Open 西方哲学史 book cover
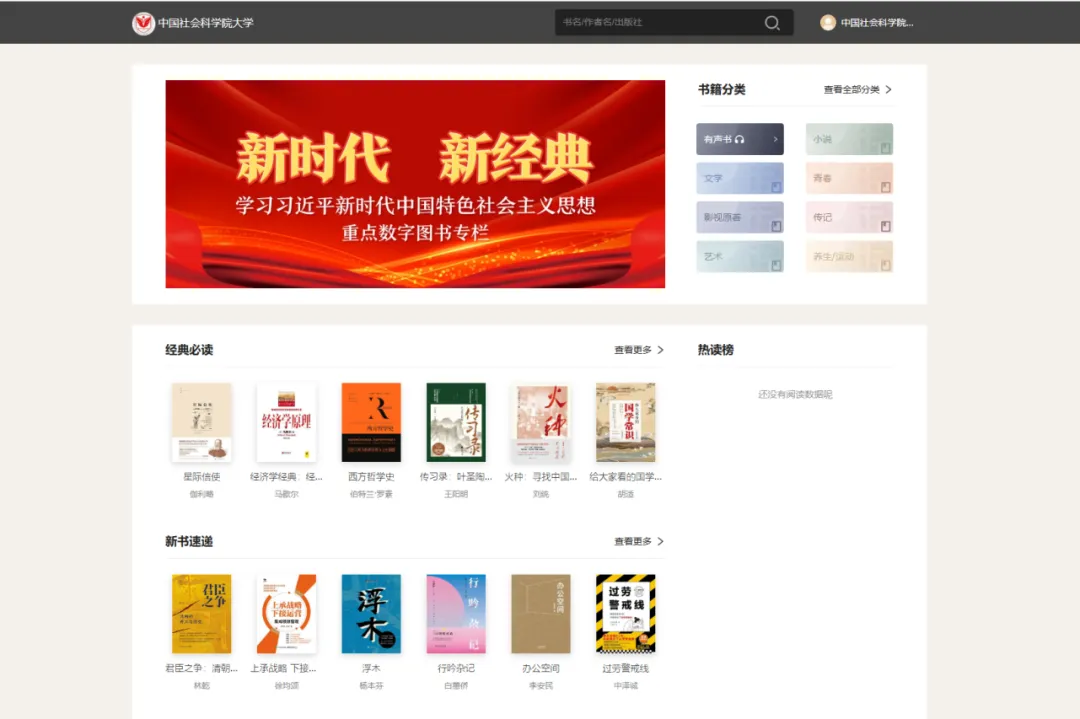 point(371,422)
